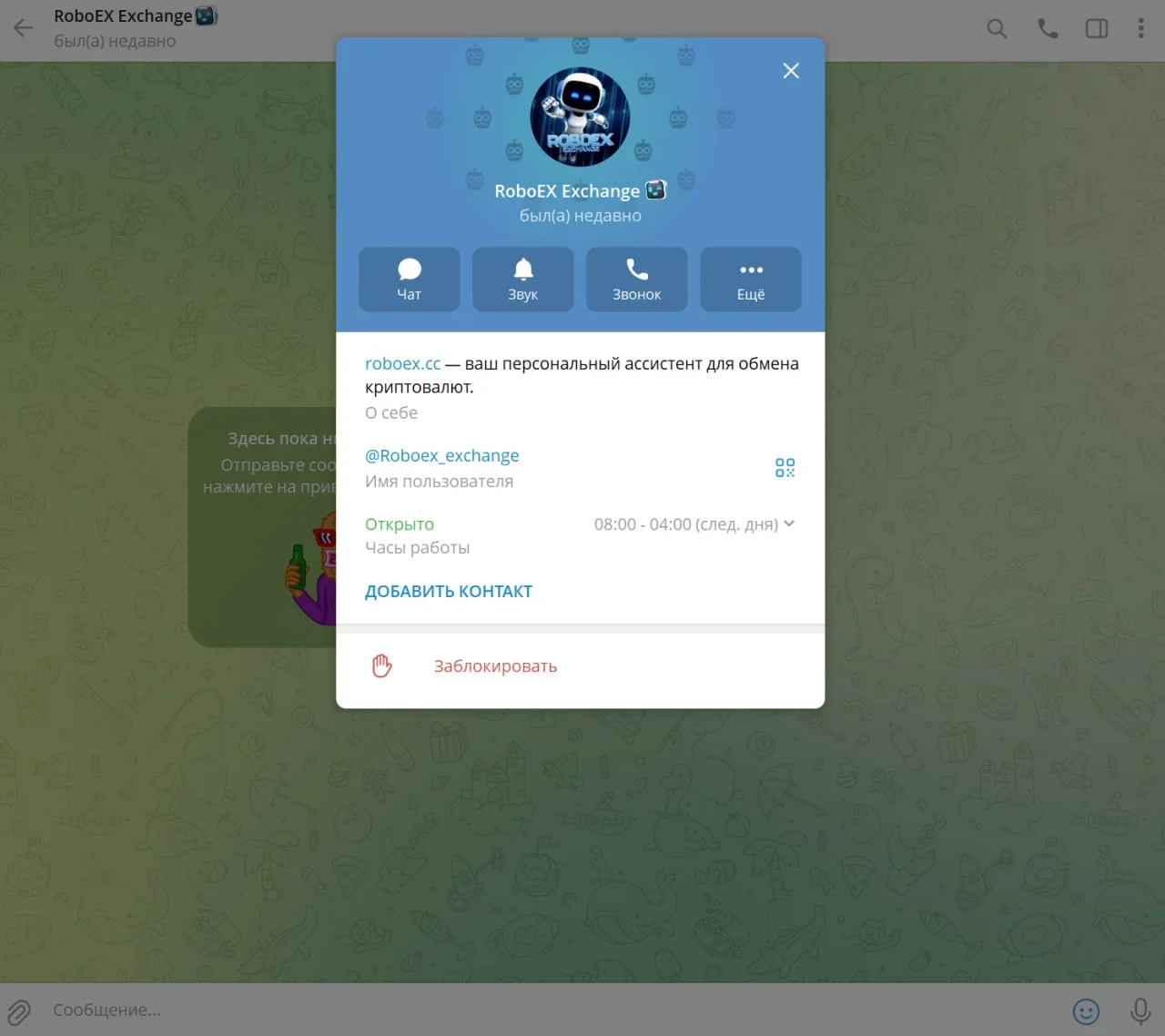
Task: Click the custom emoji badge beside popup name
Action: 656,190
